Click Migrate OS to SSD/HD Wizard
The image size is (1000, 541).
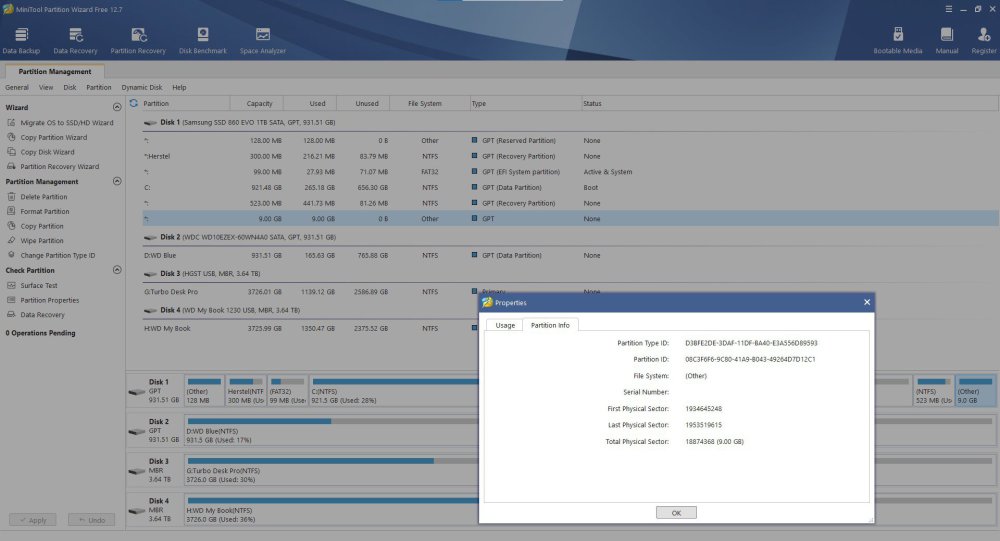[66, 122]
